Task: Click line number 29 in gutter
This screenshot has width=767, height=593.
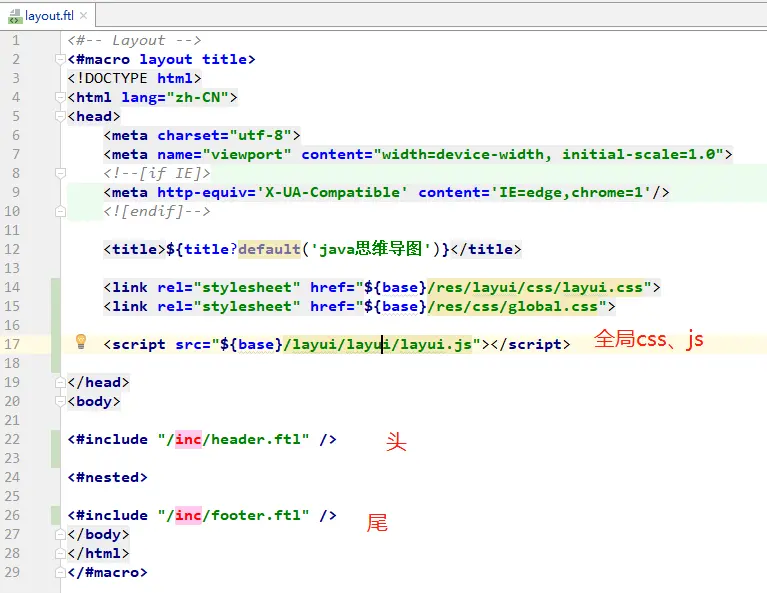Action: (12, 572)
